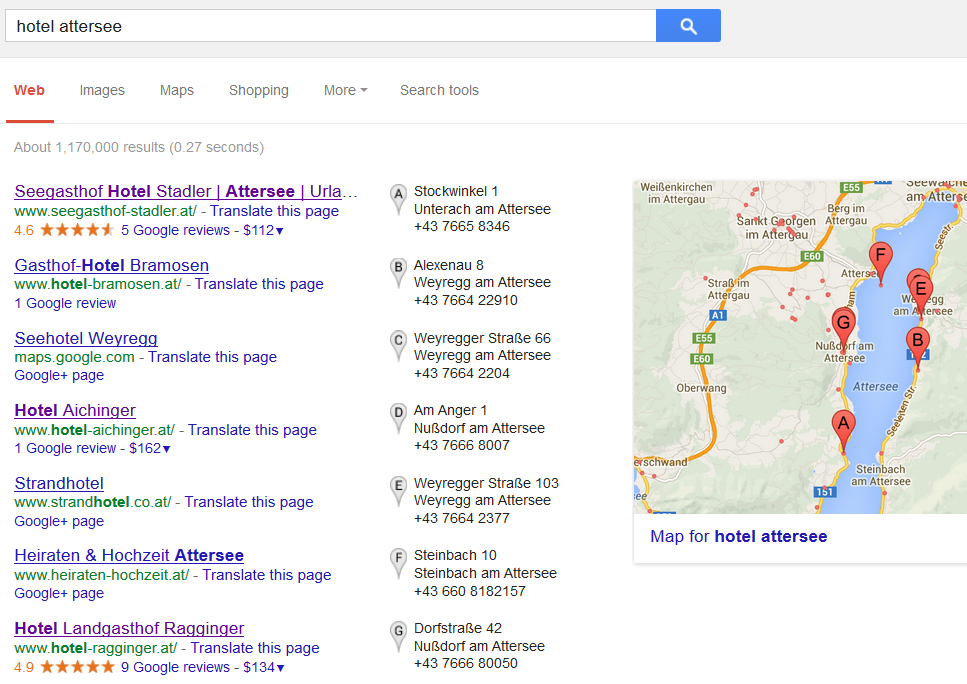967x684 pixels.
Task: Click the gray pin D beside Am Anger 1
Action: click(398, 418)
